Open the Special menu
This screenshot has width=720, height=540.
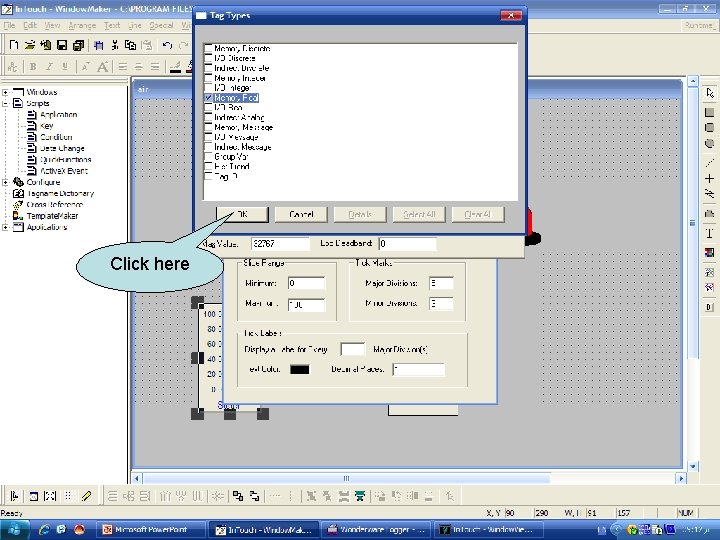[x=161, y=25]
